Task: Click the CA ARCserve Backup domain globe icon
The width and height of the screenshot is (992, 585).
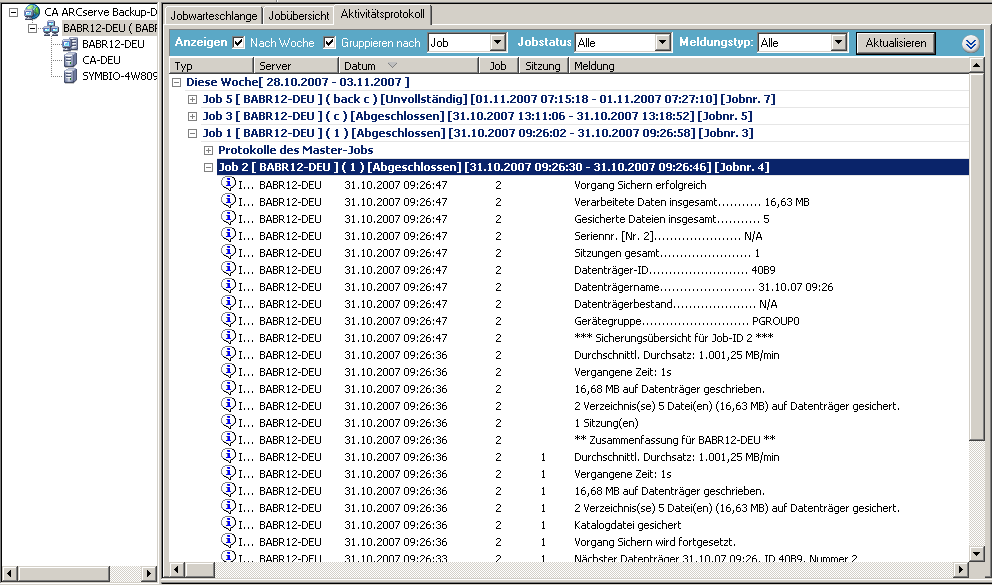Action: coord(32,11)
